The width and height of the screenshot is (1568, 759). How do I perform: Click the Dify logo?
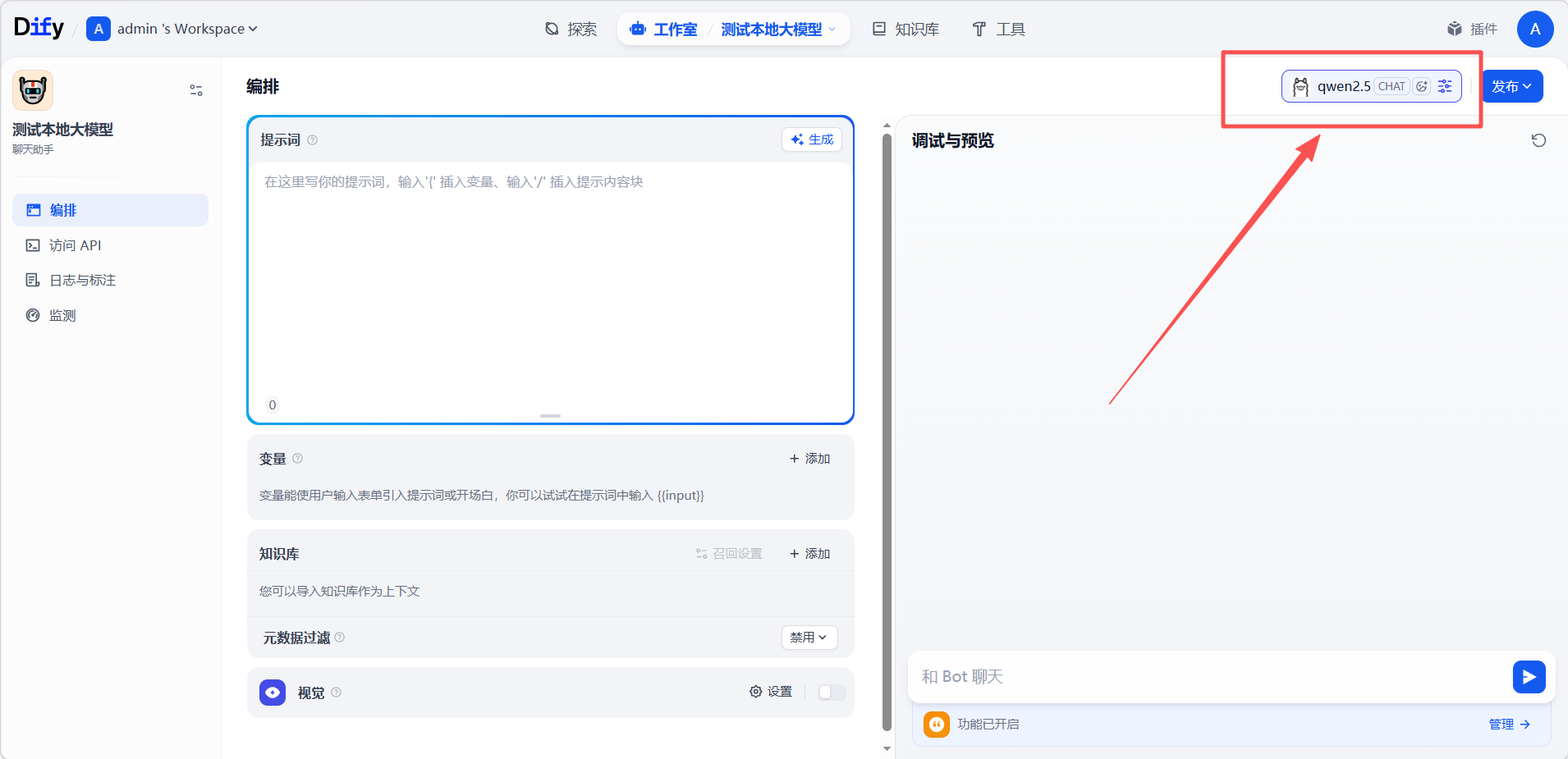click(39, 28)
